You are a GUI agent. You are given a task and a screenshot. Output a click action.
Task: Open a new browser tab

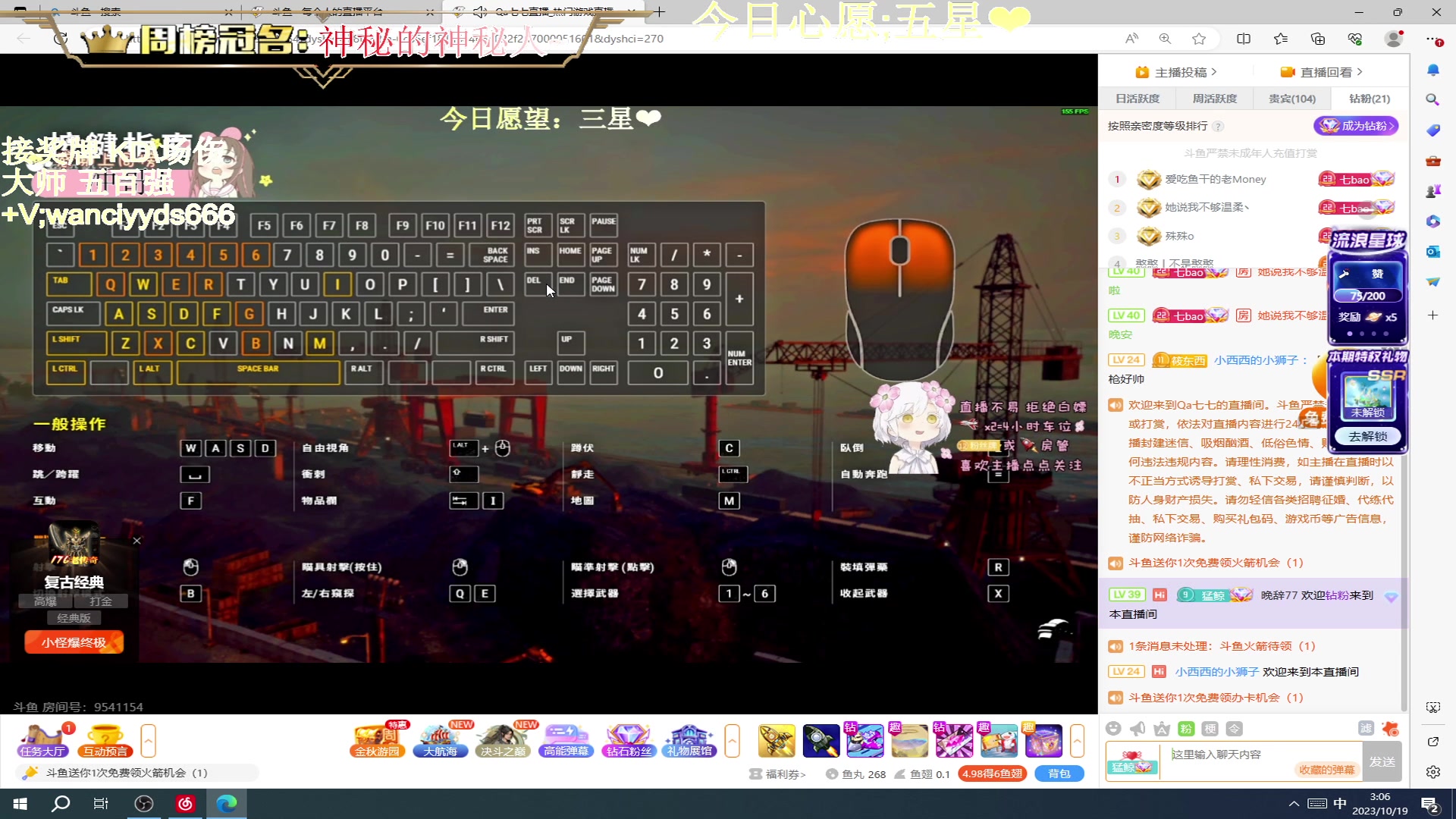click(x=660, y=12)
